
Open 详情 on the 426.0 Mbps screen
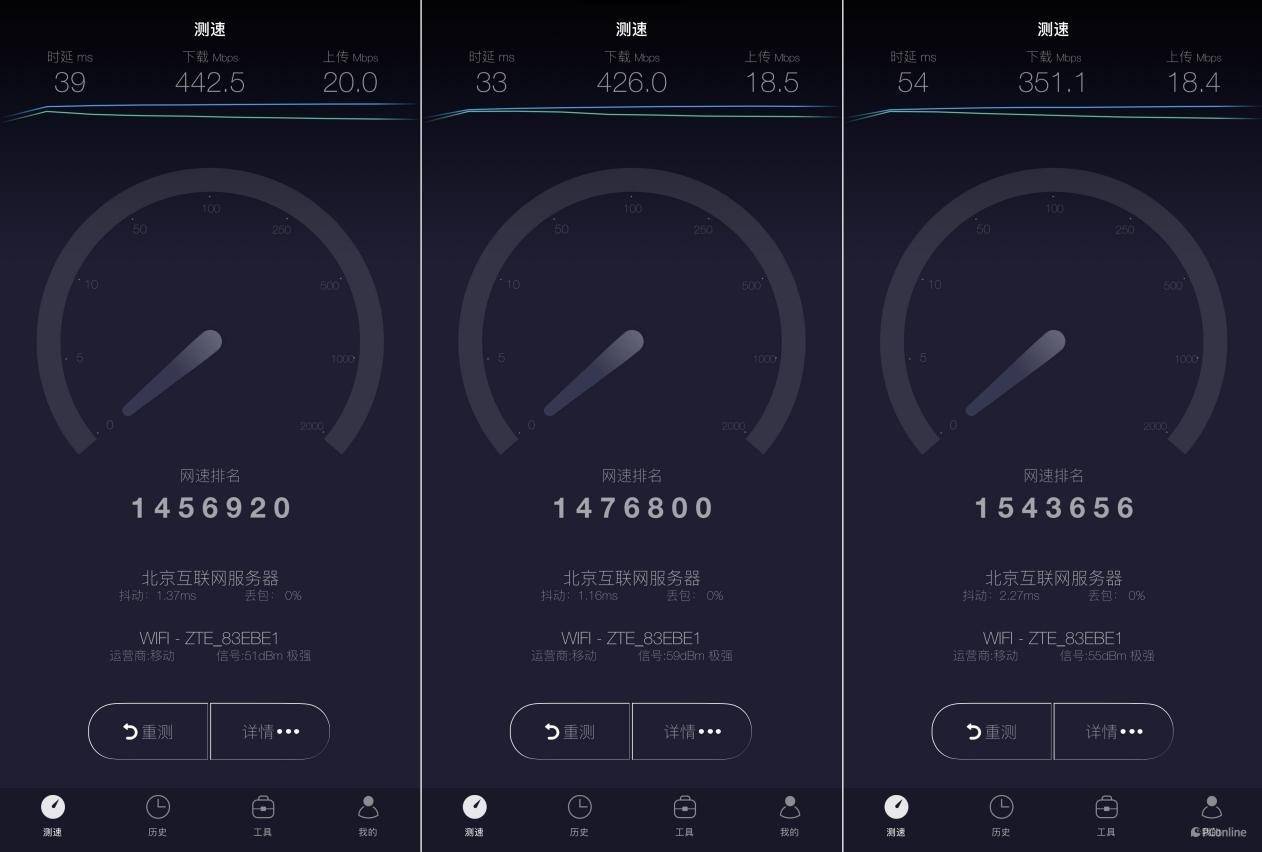click(x=692, y=731)
